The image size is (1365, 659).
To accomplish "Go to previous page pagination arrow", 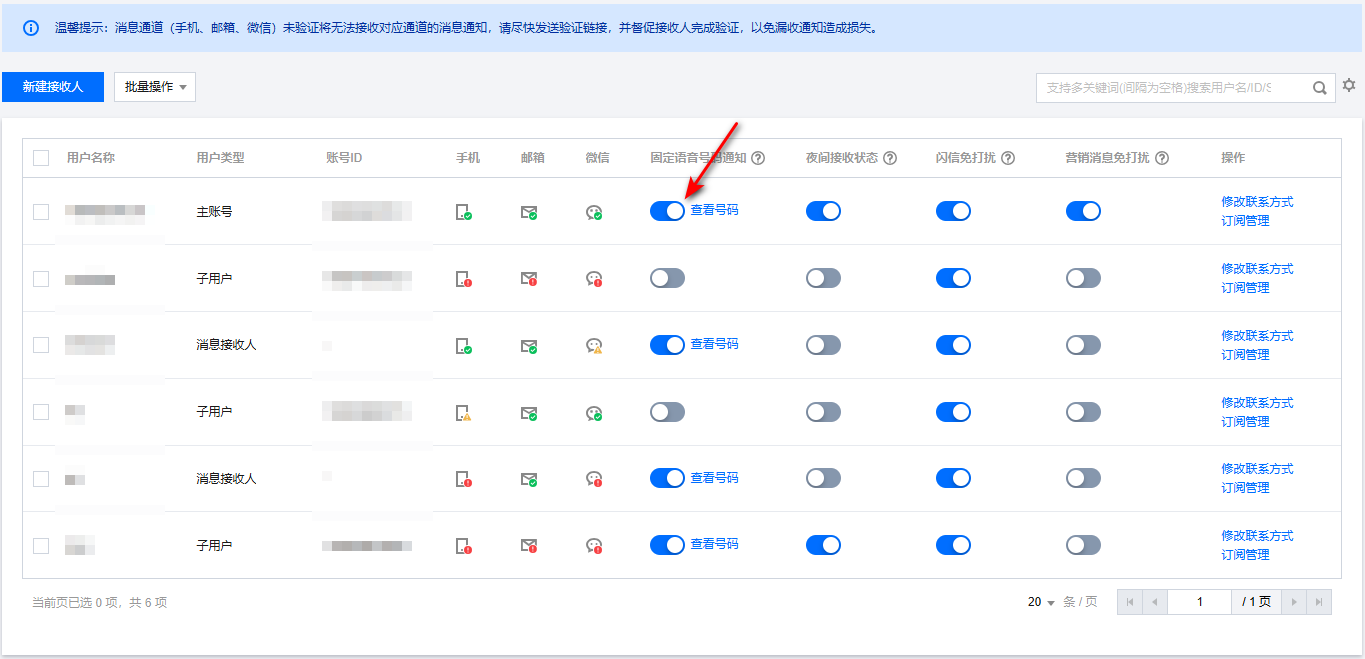I will (x=1155, y=602).
